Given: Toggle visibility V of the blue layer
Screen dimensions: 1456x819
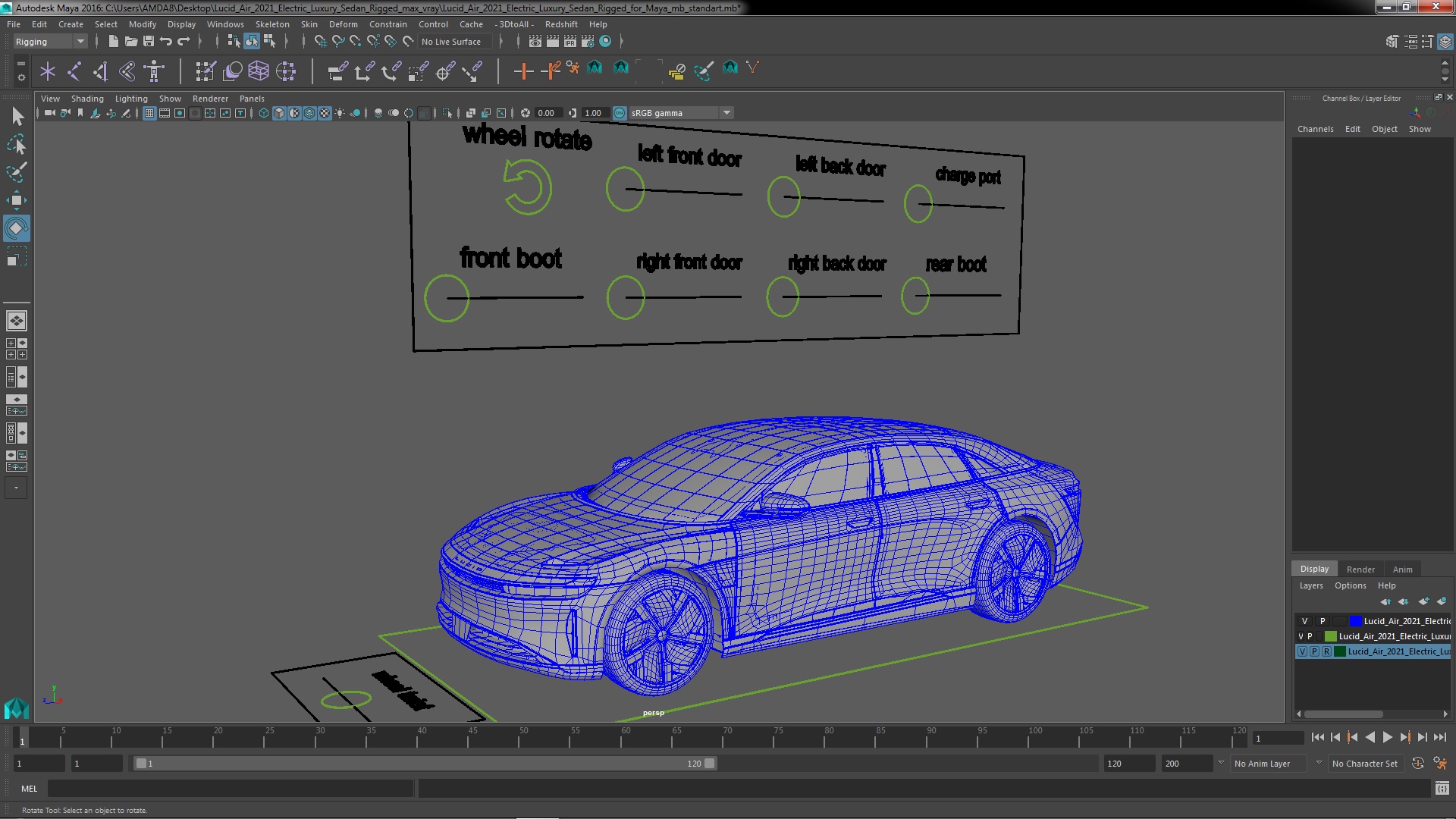Looking at the screenshot, I should tap(1304, 621).
